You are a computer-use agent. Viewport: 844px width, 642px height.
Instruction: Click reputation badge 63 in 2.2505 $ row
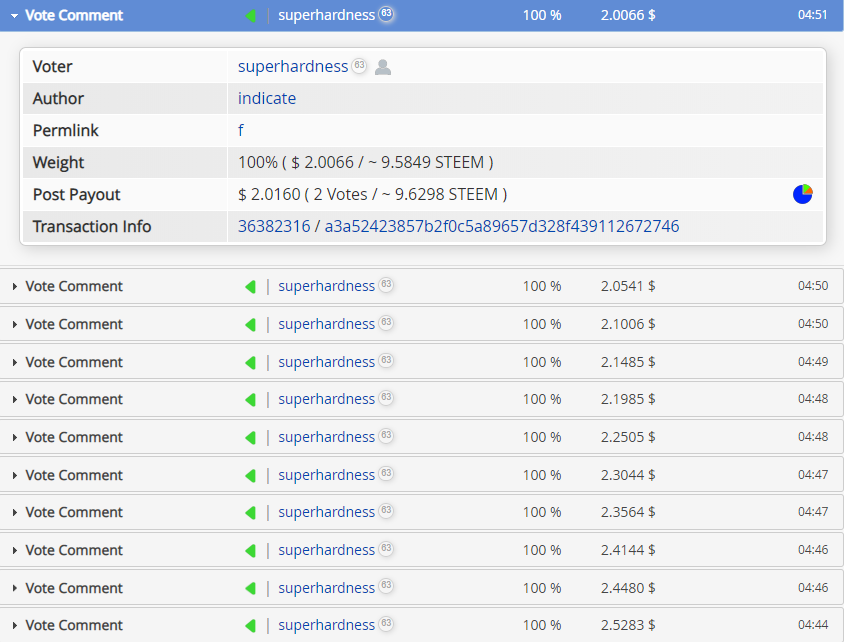(x=386, y=435)
